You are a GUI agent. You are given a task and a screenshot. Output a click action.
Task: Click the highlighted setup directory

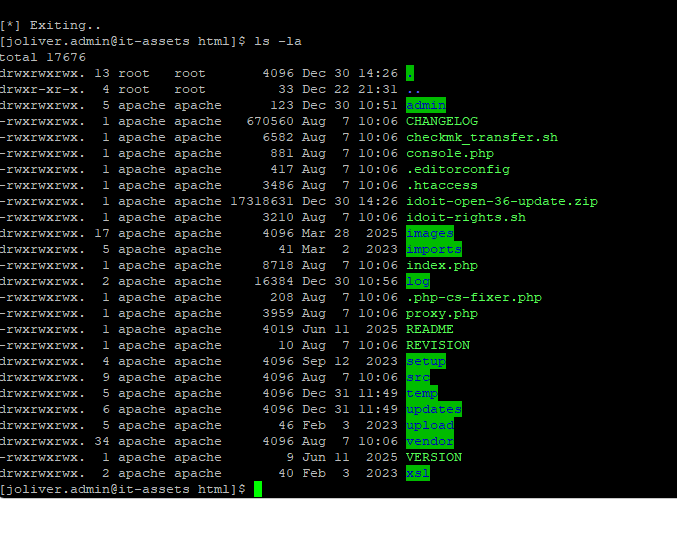coord(426,361)
